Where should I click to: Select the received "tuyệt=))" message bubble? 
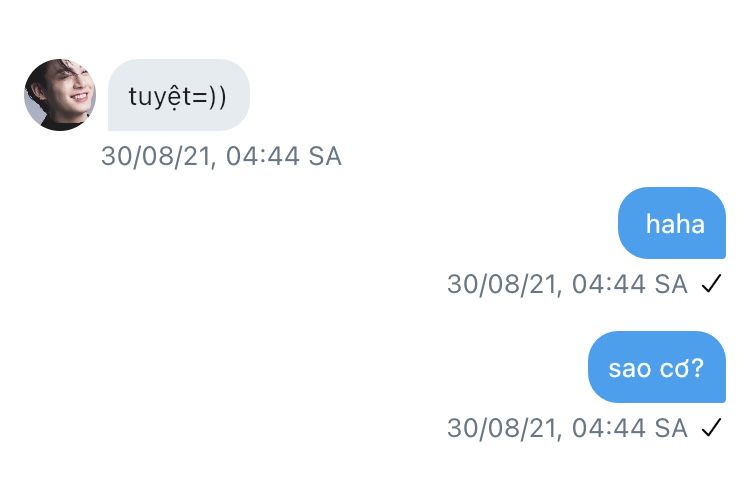(x=178, y=95)
